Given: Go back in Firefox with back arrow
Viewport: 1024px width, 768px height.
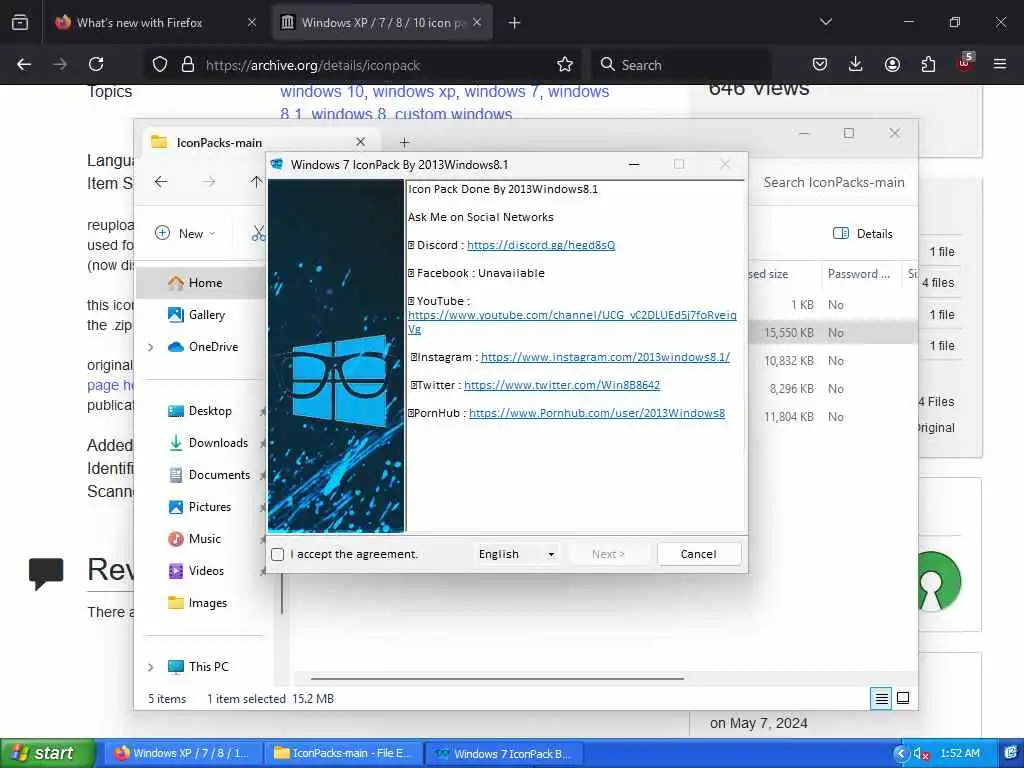Looking at the screenshot, I should click(x=24, y=64).
